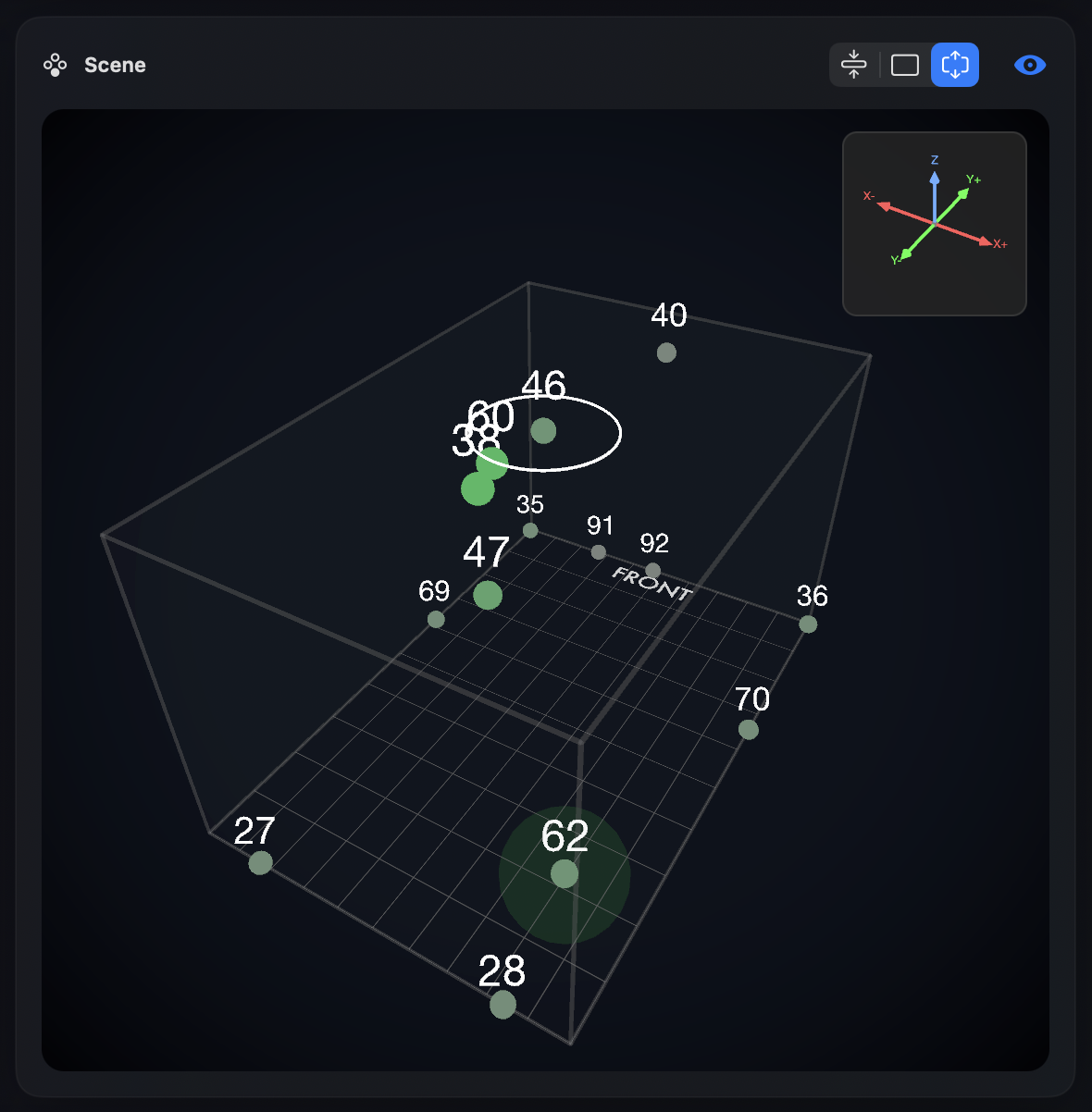Open the orientation gizmo panel

pyautogui.click(x=934, y=223)
